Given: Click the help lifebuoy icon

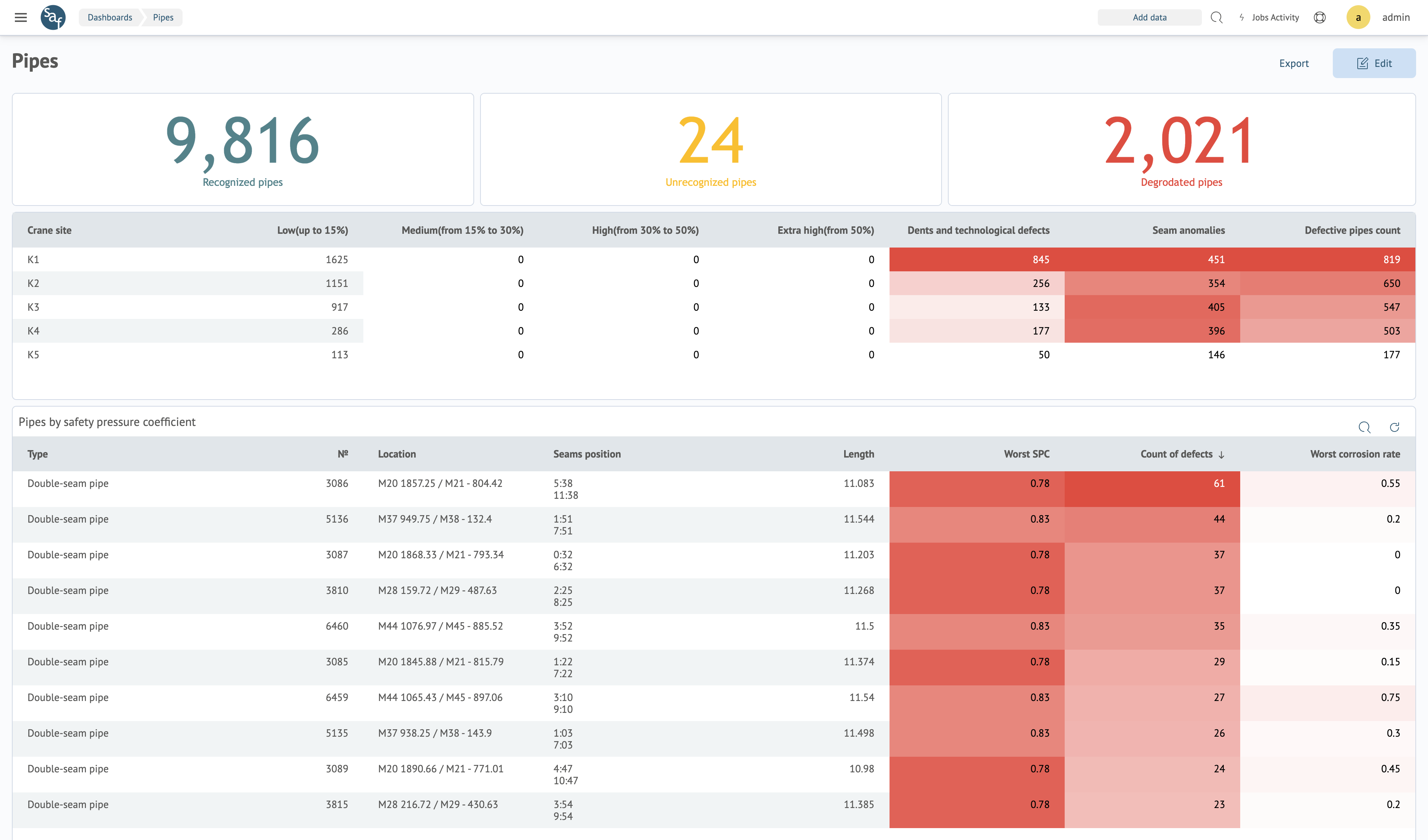Looking at the screenshot, I should click(x=1320, y=17).
